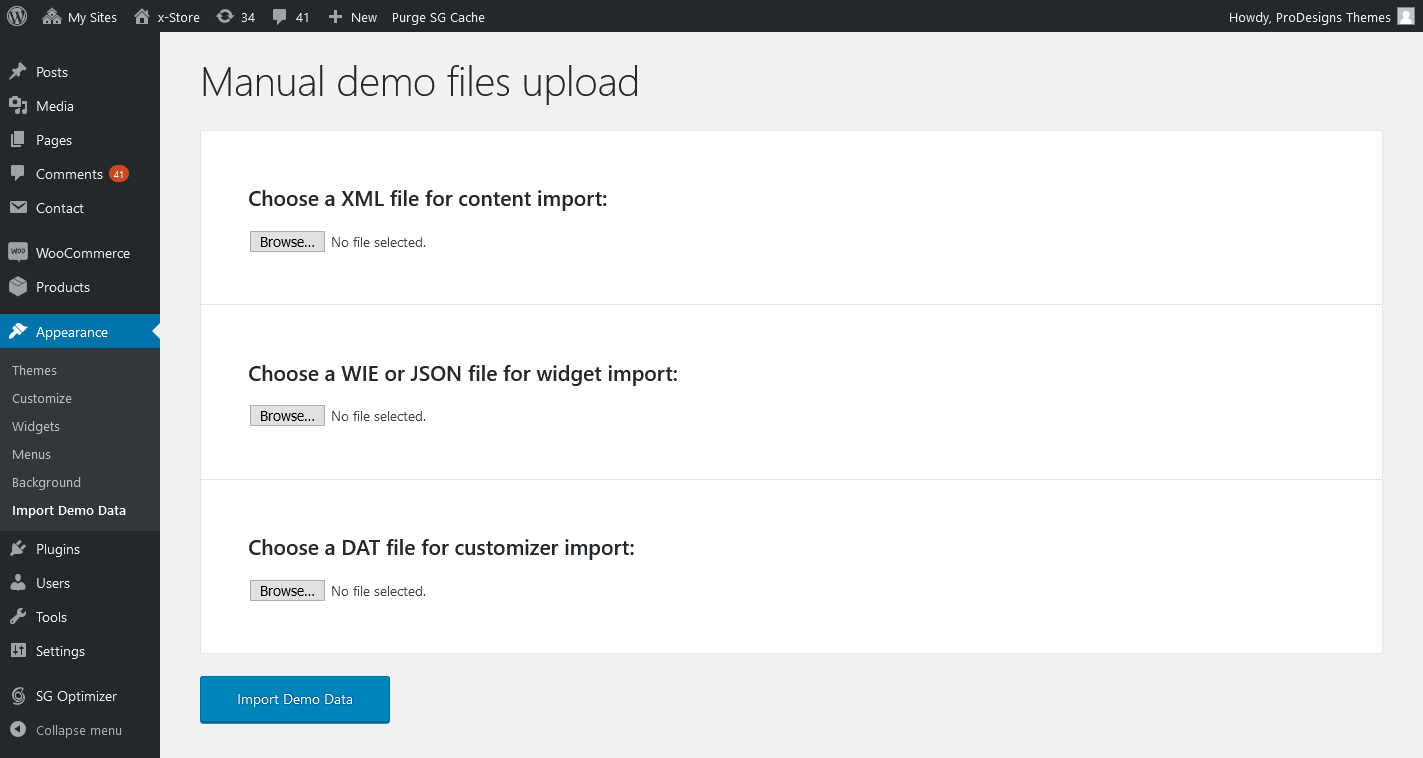Click the x-Store home icon

tap(142, 16)
